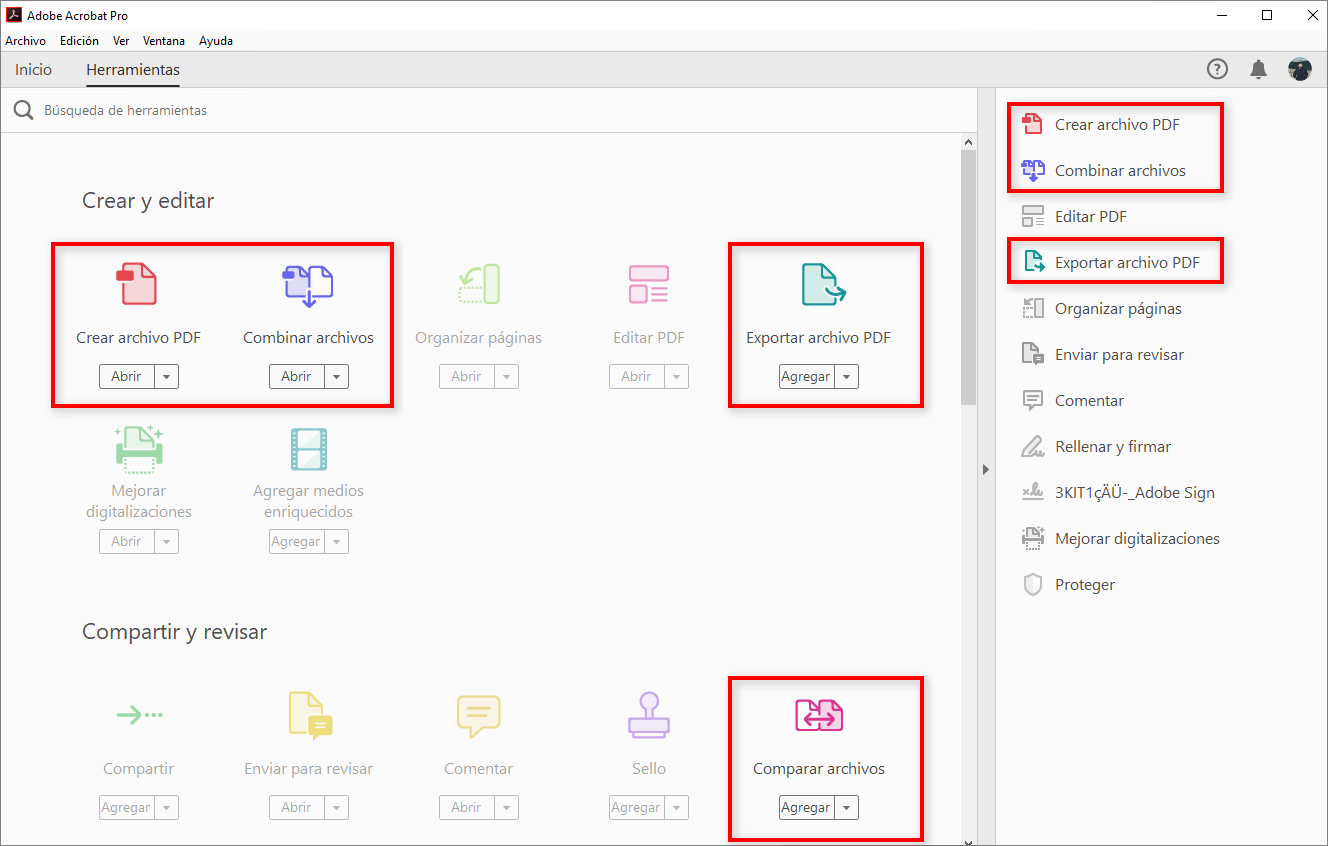
Task: Expand the dropdown arrow beside Exportar archivo PDF's Agregar
Action: [x=846, y=377]
